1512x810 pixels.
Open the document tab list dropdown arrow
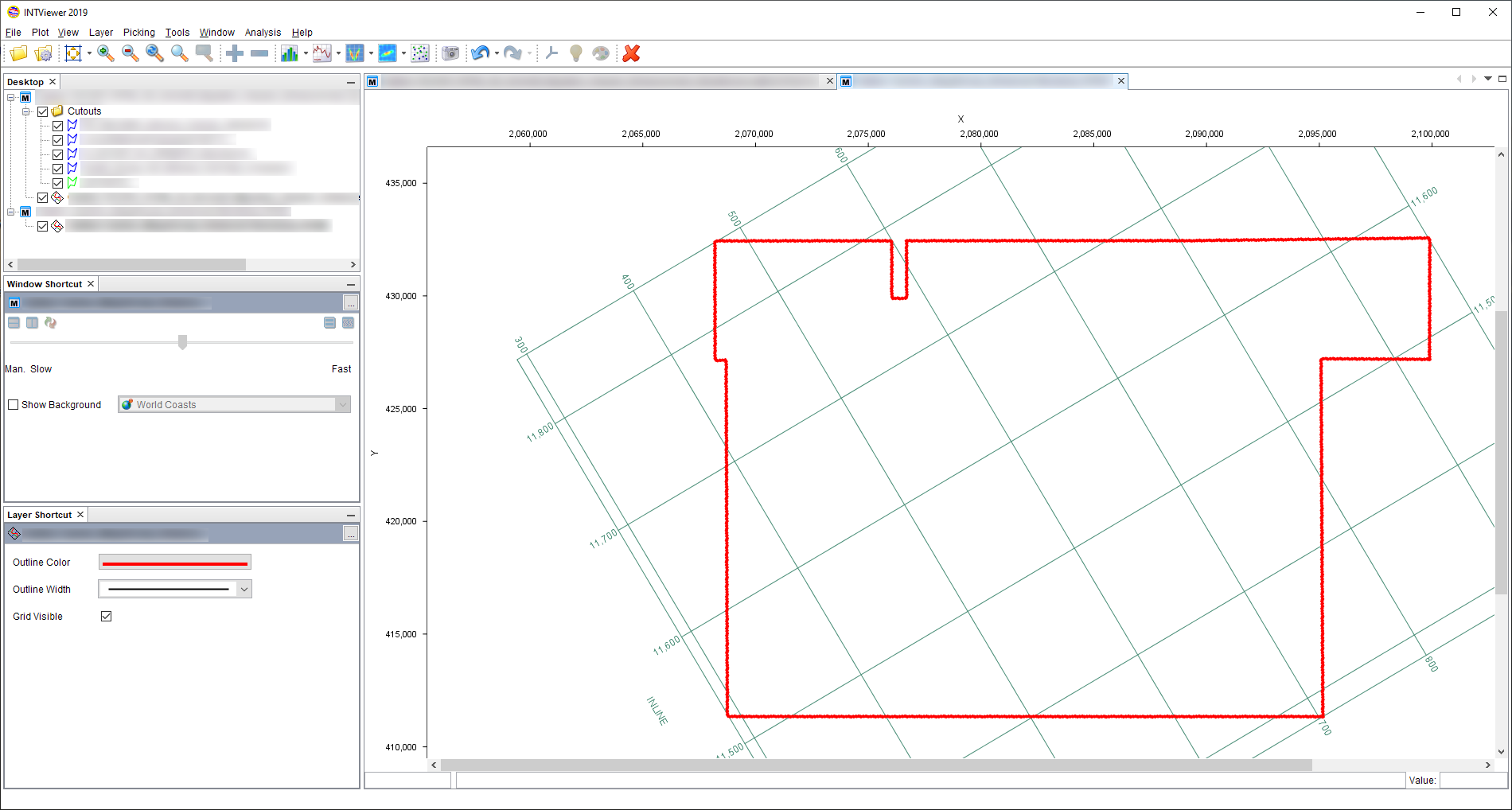[1488, 79]
